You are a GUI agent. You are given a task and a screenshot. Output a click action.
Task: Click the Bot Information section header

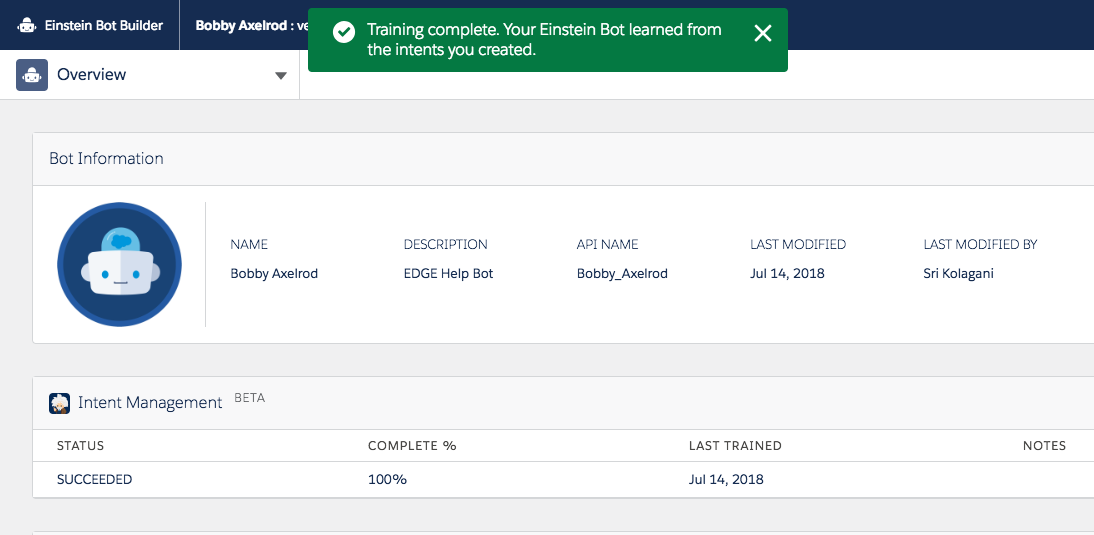pyautogui.click(x=106, y=158)
